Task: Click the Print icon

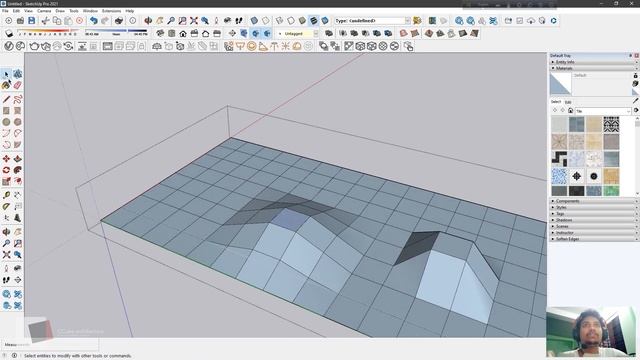Action: pyautogui.click(x=119, y=20)
